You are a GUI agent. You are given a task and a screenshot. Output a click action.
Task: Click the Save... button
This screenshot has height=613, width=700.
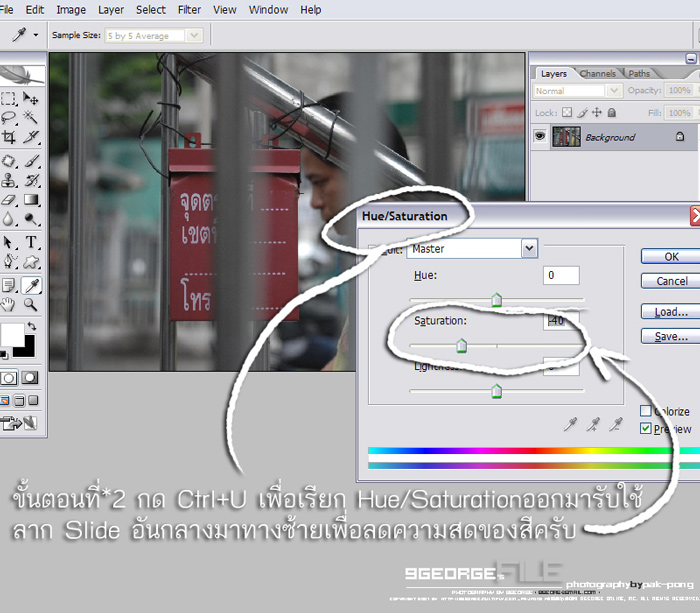[671, 336]
